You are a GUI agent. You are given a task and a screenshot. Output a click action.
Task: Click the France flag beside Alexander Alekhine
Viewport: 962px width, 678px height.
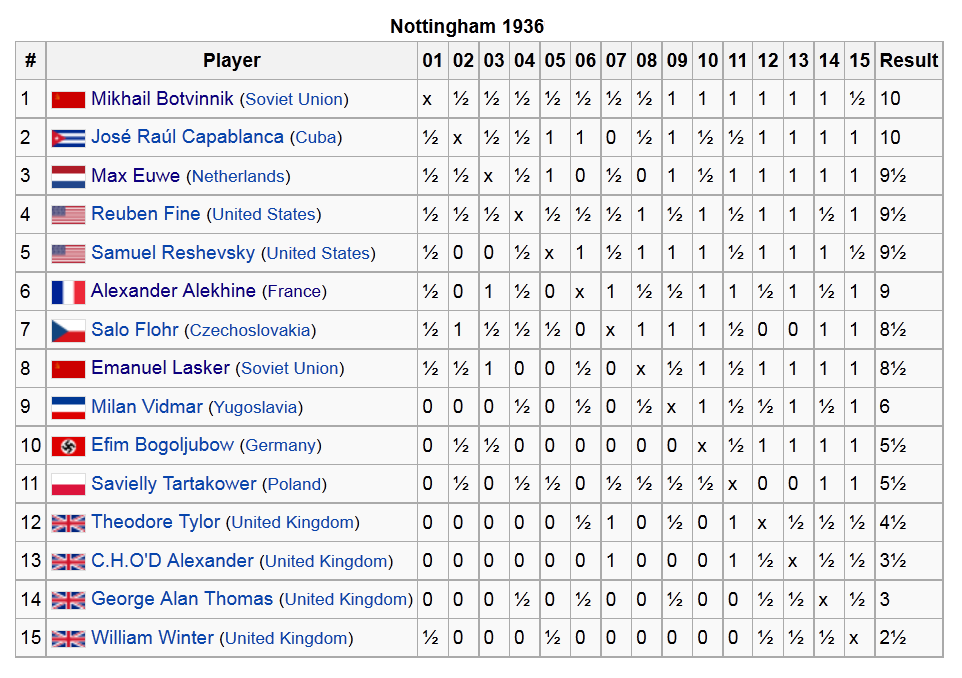[68, 292]
